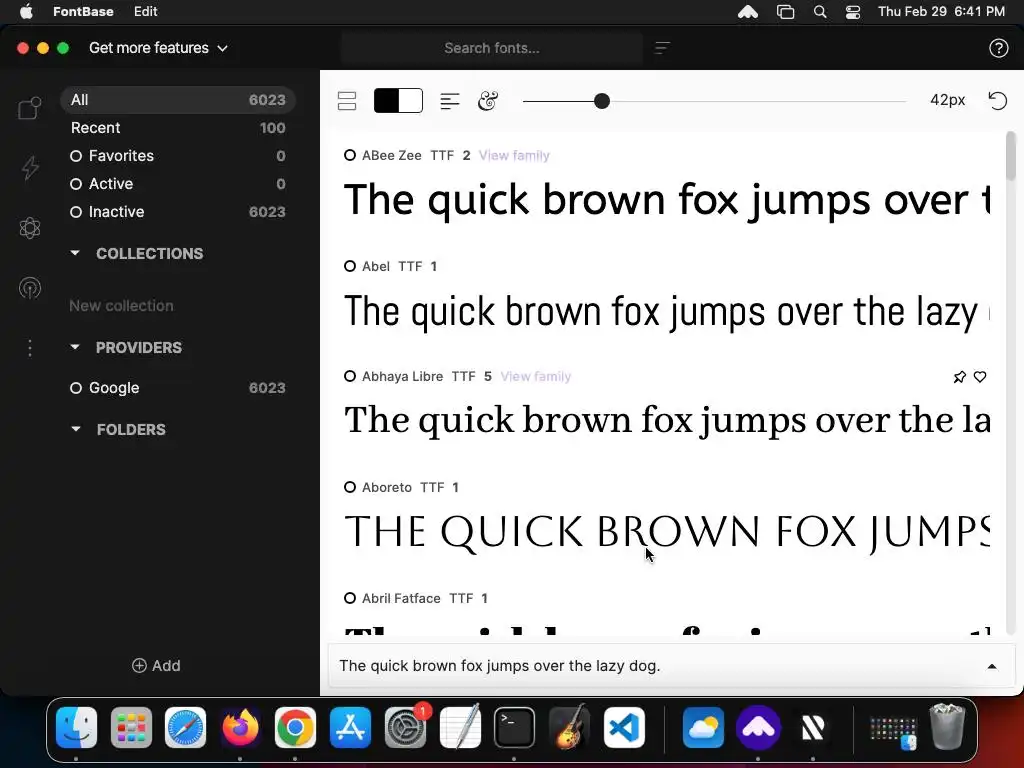Open the lightning bolt sidebar icon
The image size is (1024, 768).
pos(30,168)
